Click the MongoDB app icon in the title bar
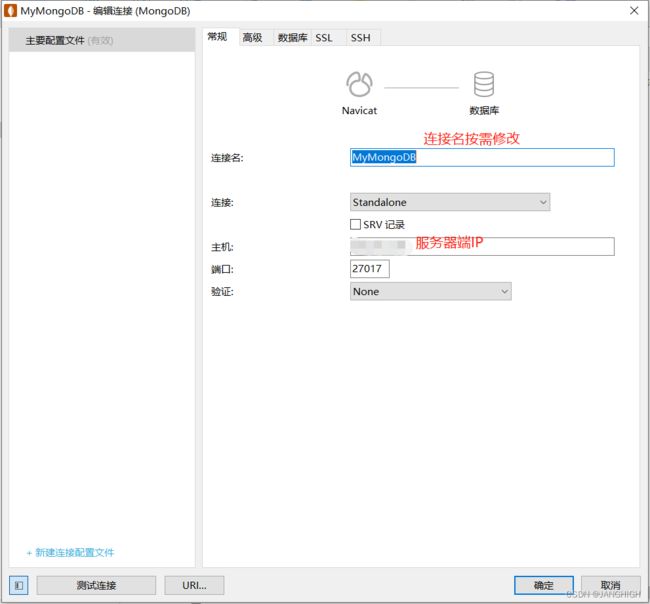Screen dimensions: 650x604 10,11
